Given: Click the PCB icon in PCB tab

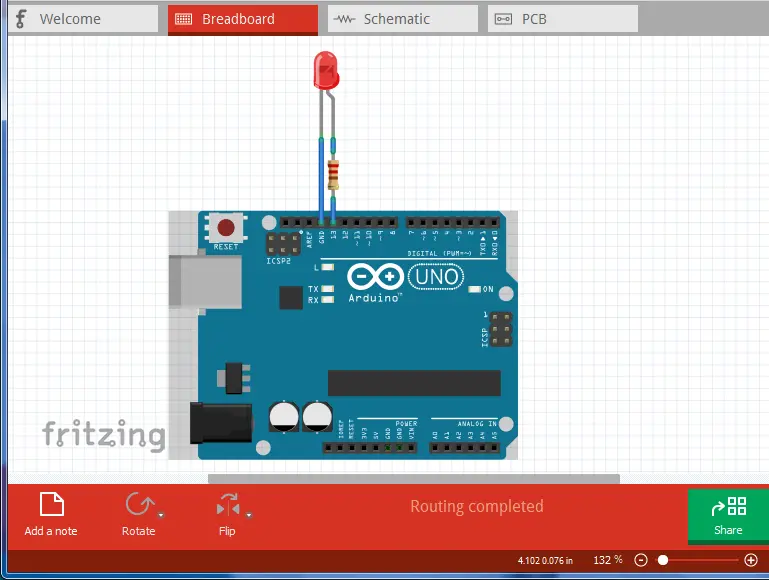Looking at the screenshot, I should (x=503, y=19).
